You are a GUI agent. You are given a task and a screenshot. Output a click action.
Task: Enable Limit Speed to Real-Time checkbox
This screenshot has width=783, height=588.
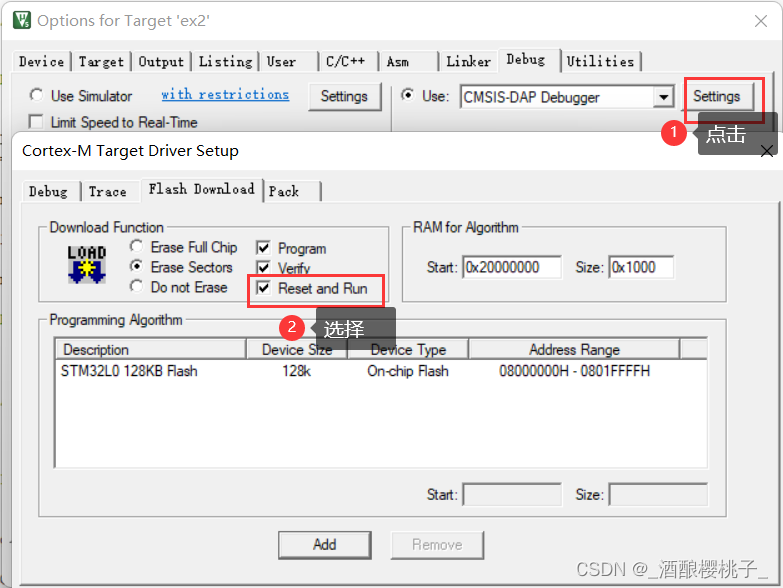(x=36, y=122)
